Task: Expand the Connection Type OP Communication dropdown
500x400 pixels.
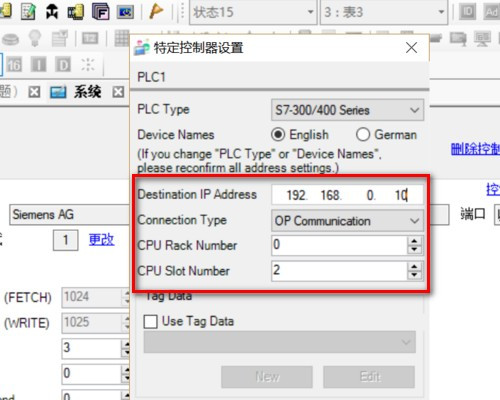Action: (x=348, y=221)
